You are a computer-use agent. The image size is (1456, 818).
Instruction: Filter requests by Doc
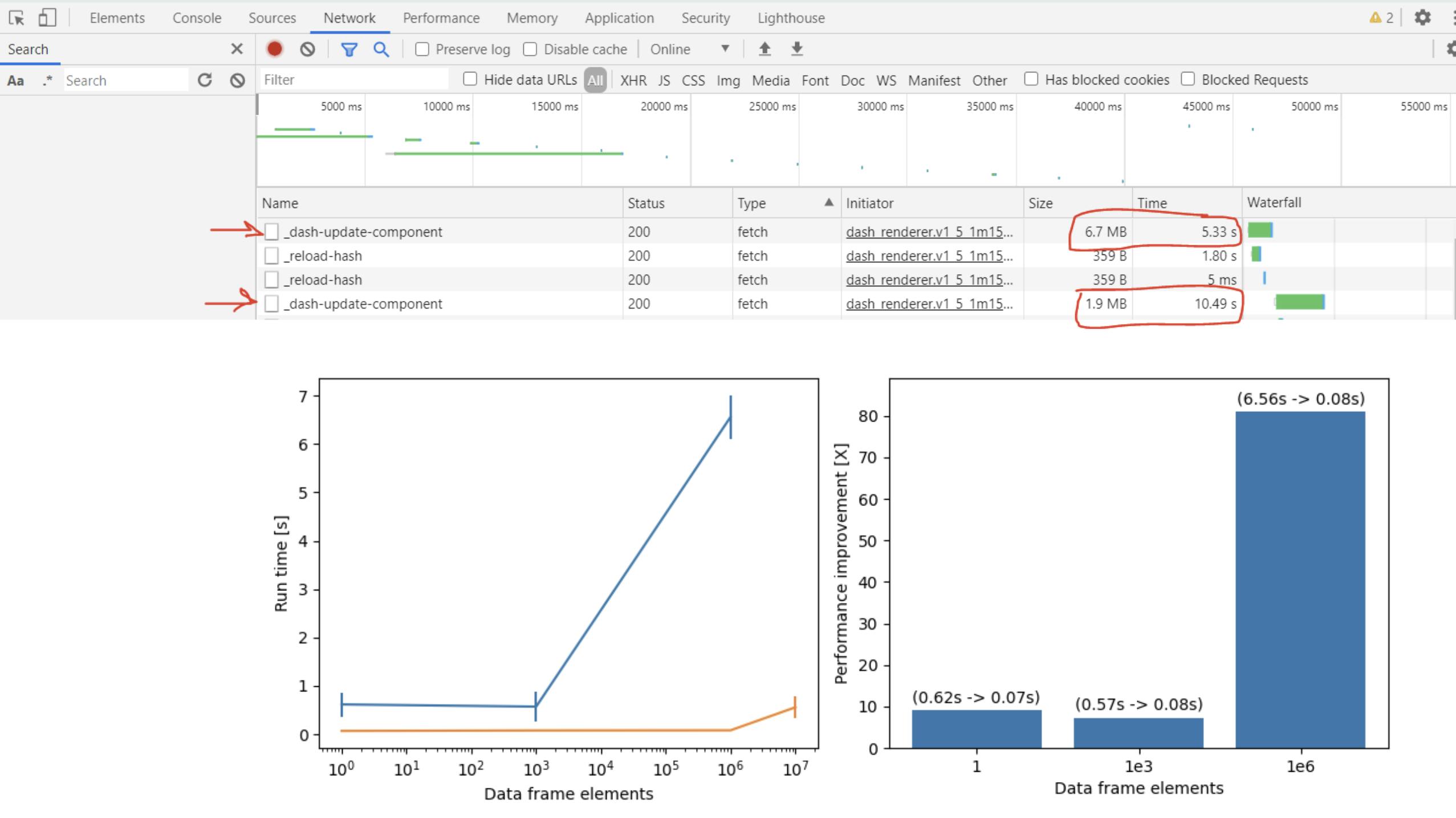tap(852, 80)
